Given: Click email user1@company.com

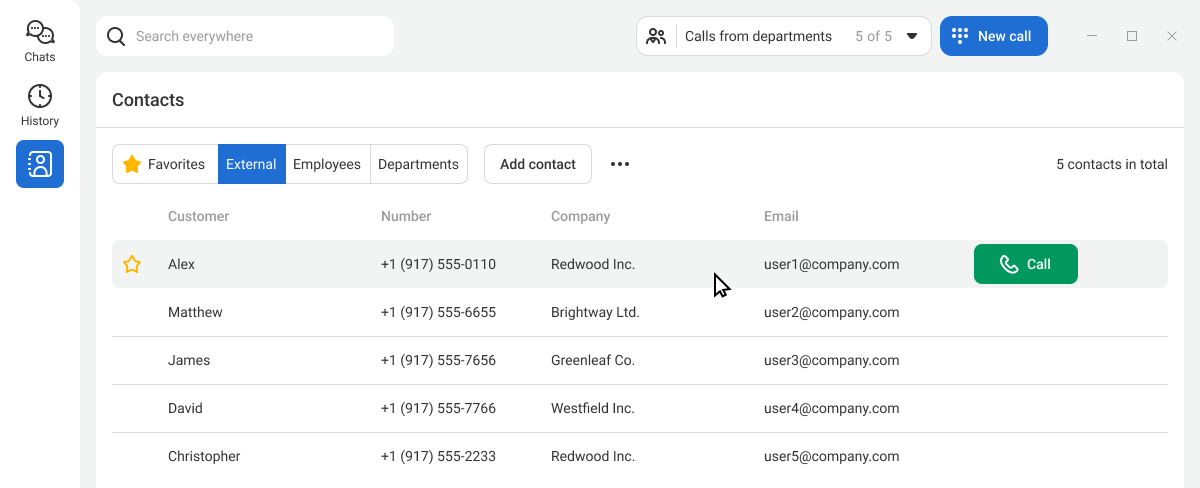Looking at the screenshot, I should point(832,264).
